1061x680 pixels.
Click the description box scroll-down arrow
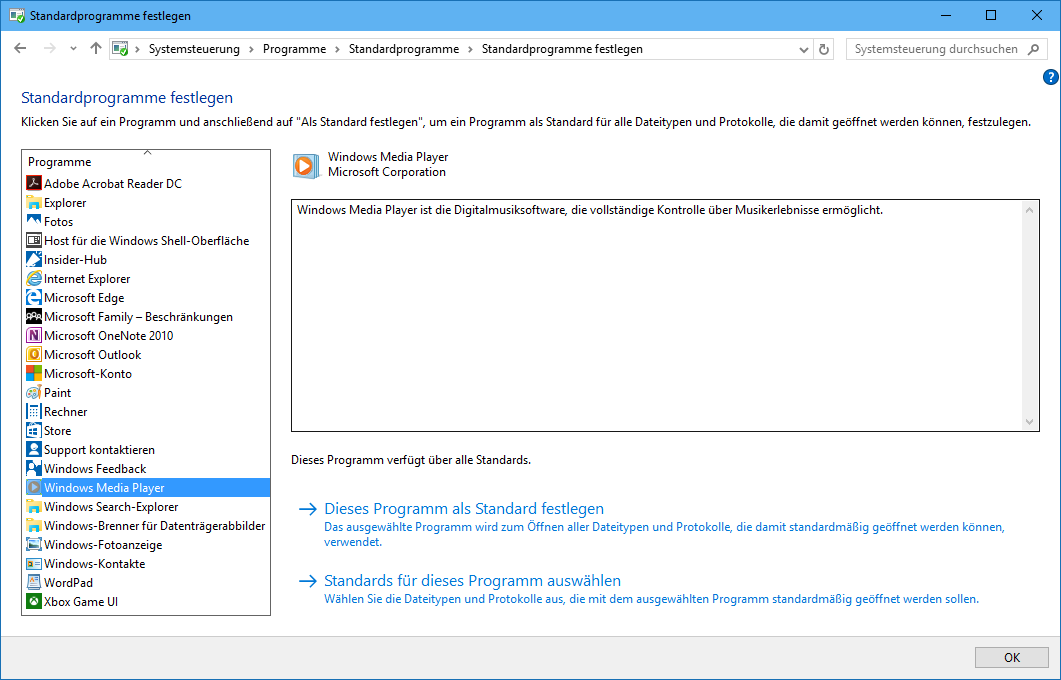coord(1029,422)
